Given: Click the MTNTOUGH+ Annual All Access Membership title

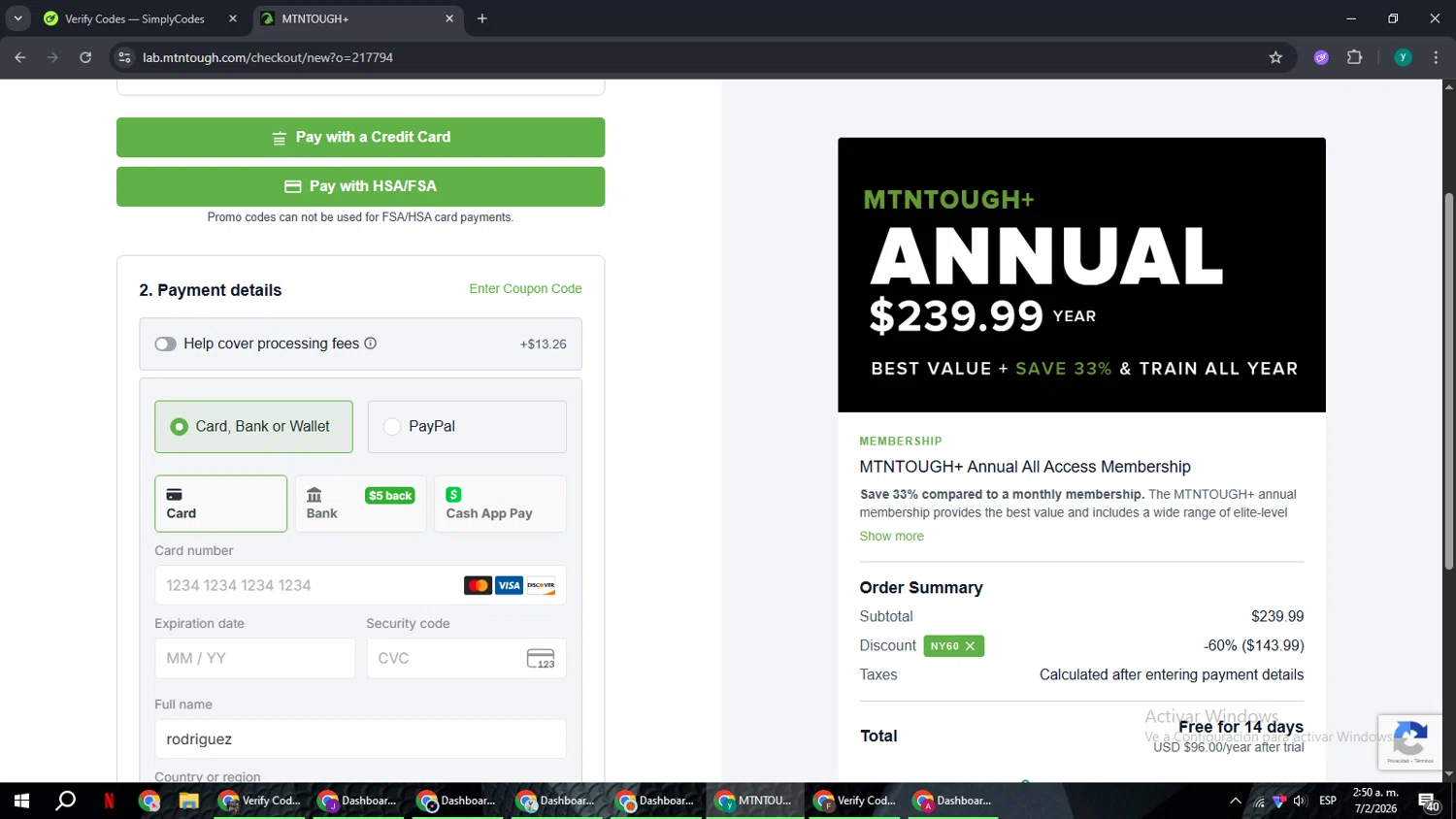Looking at the screenshot, I should pyautogui.click(x=1025, y=467).
